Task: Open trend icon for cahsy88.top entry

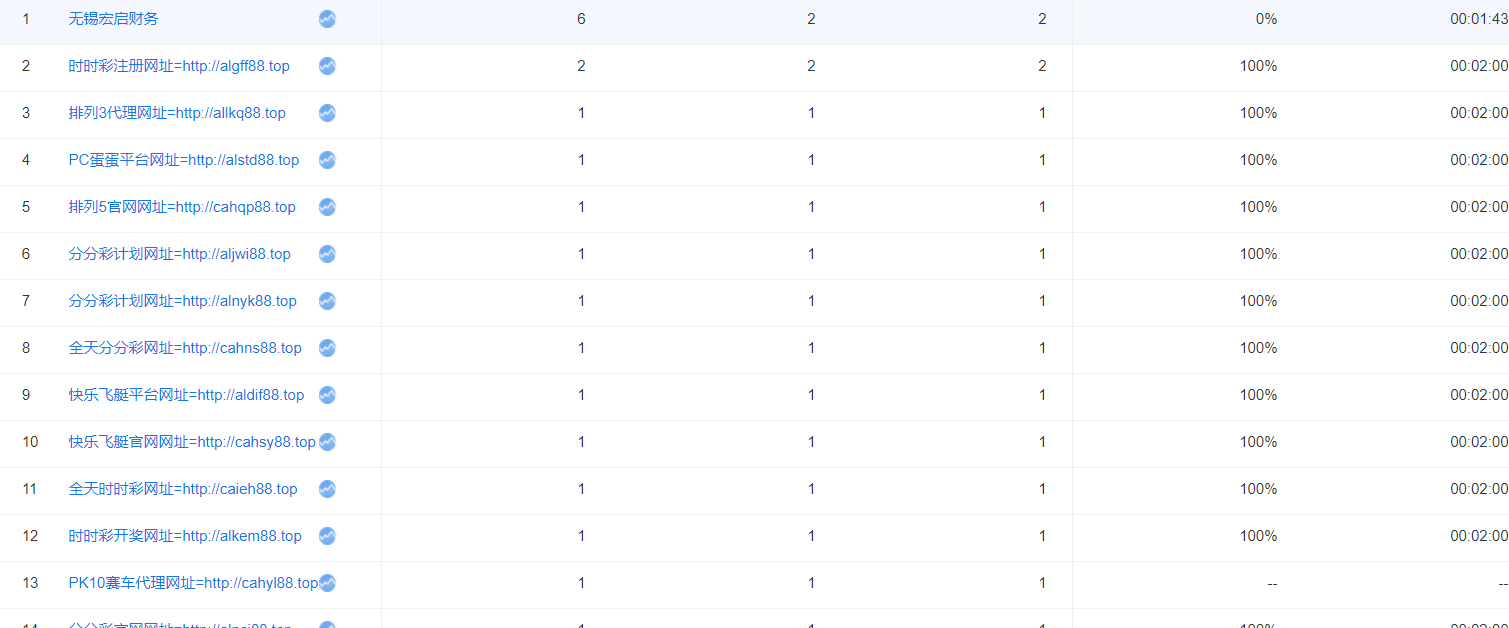Action: coord(327,442)
